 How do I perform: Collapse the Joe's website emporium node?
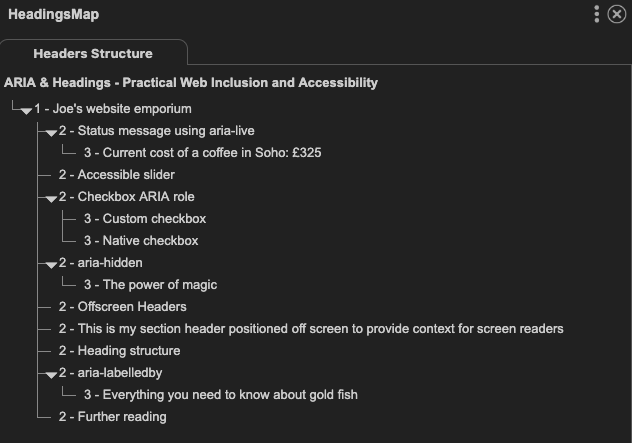tap(26, 111)
